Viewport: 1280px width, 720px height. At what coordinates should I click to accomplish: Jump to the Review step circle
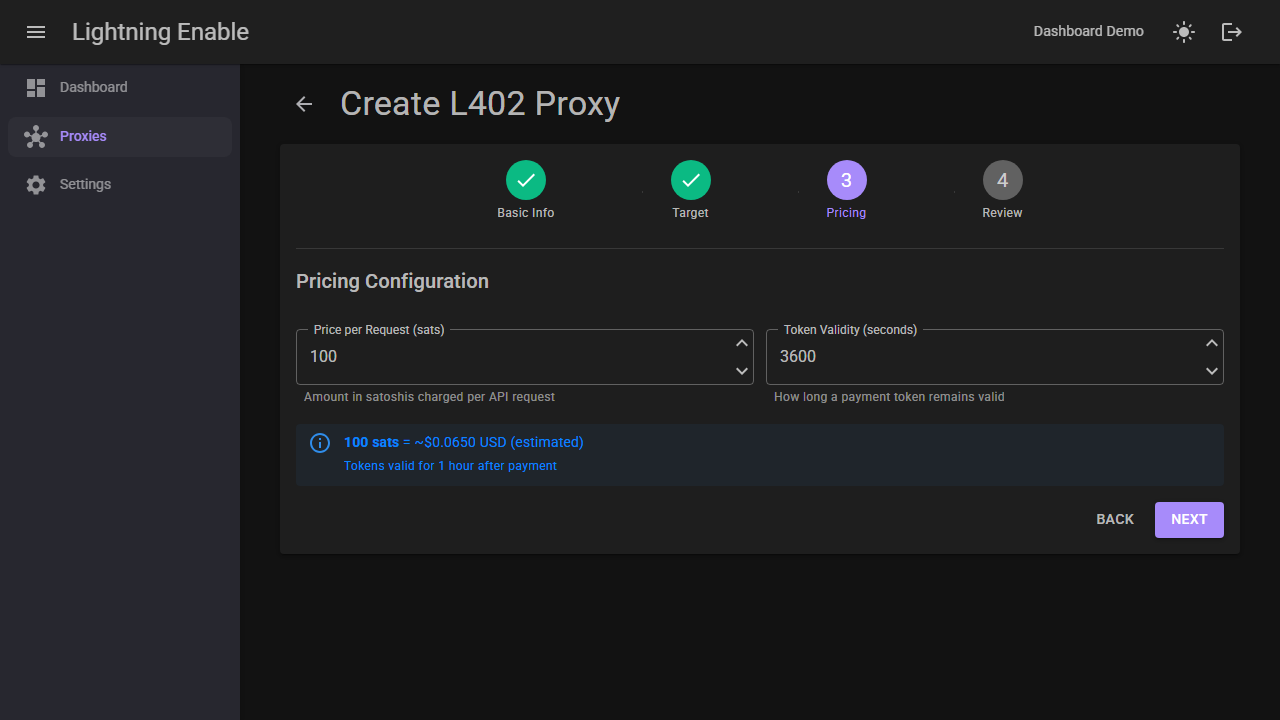1002,181
